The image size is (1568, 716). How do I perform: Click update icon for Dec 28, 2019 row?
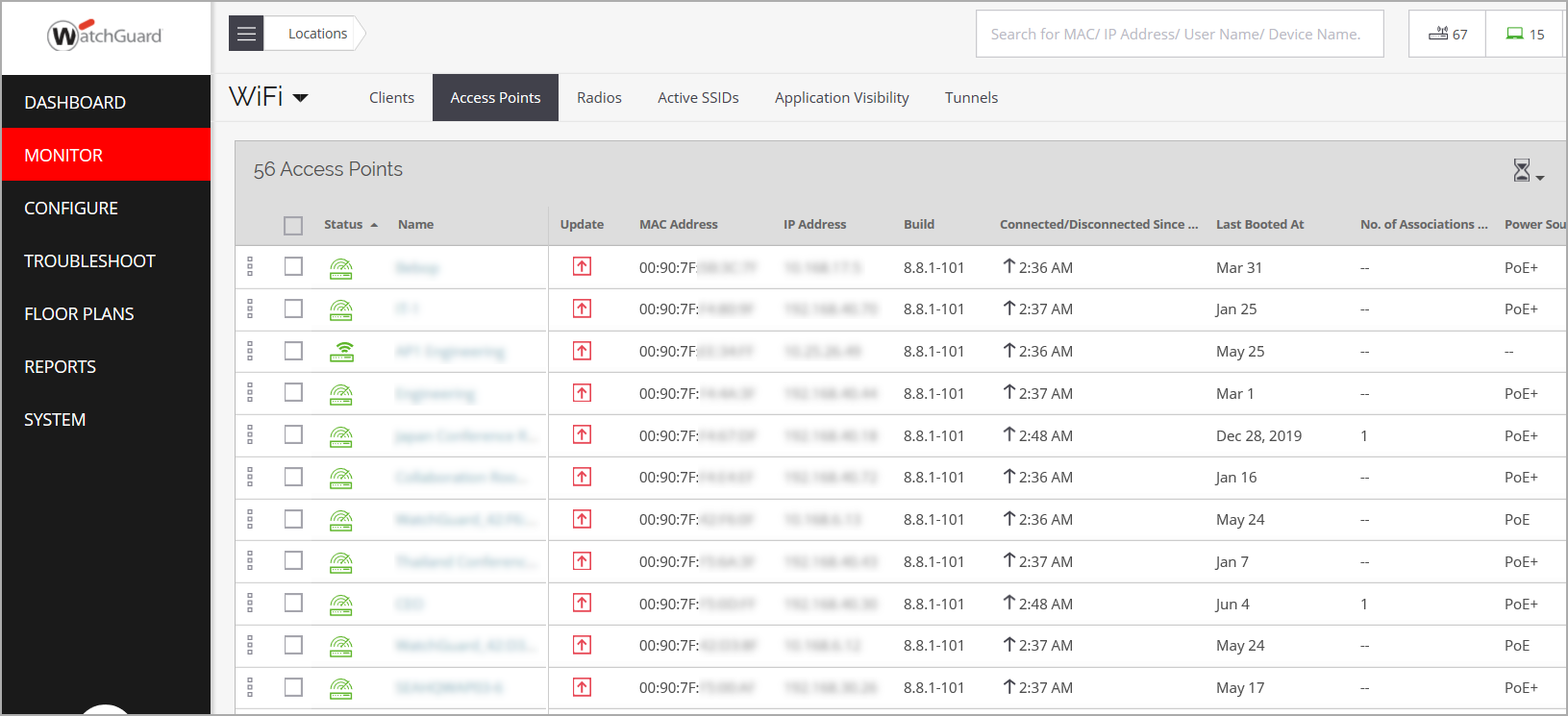(x=582, y=435)
